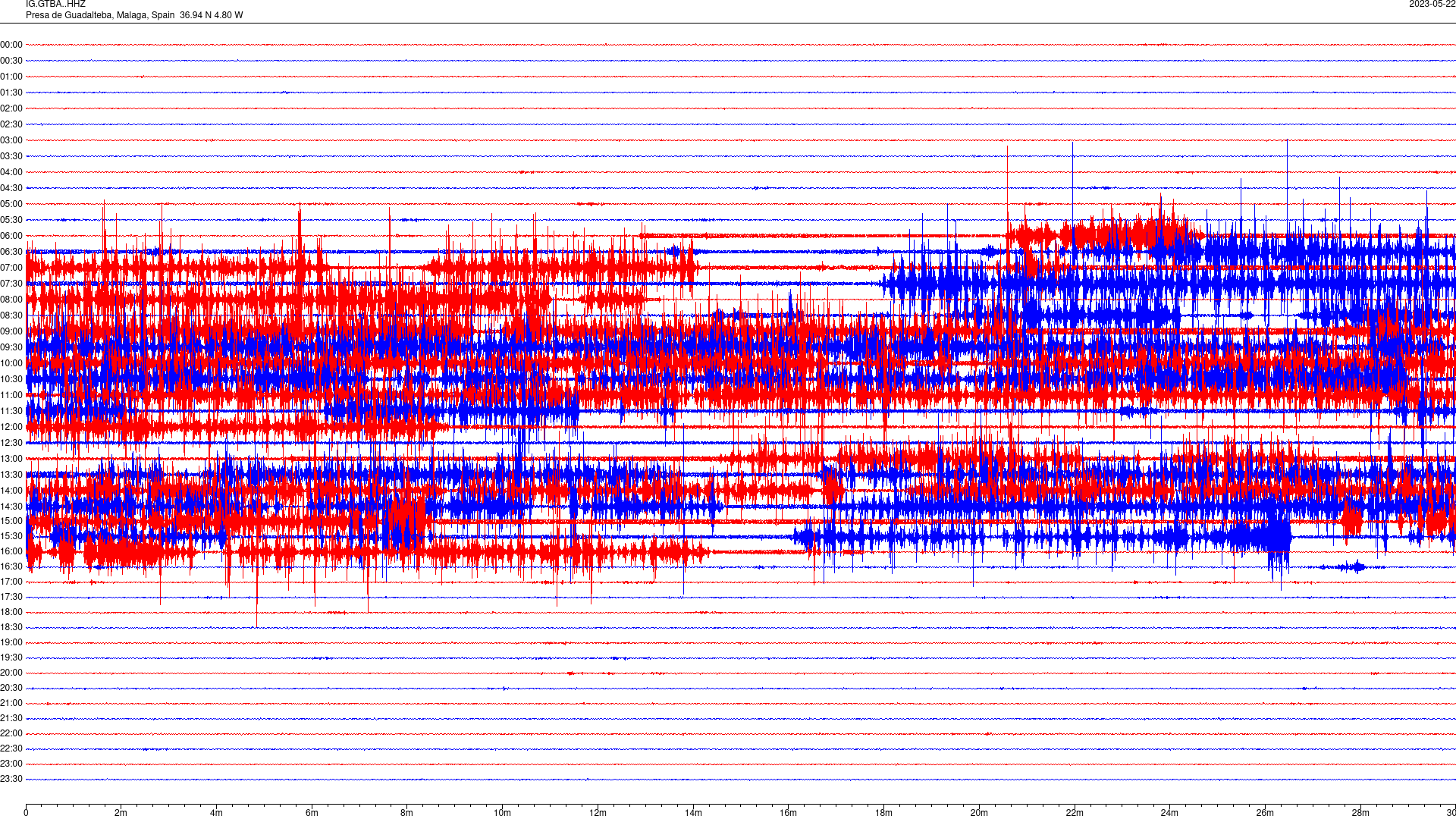Select the IG.GTBA..HHZ station code text
1456x819 pixels.
click(x=55, y=5)
